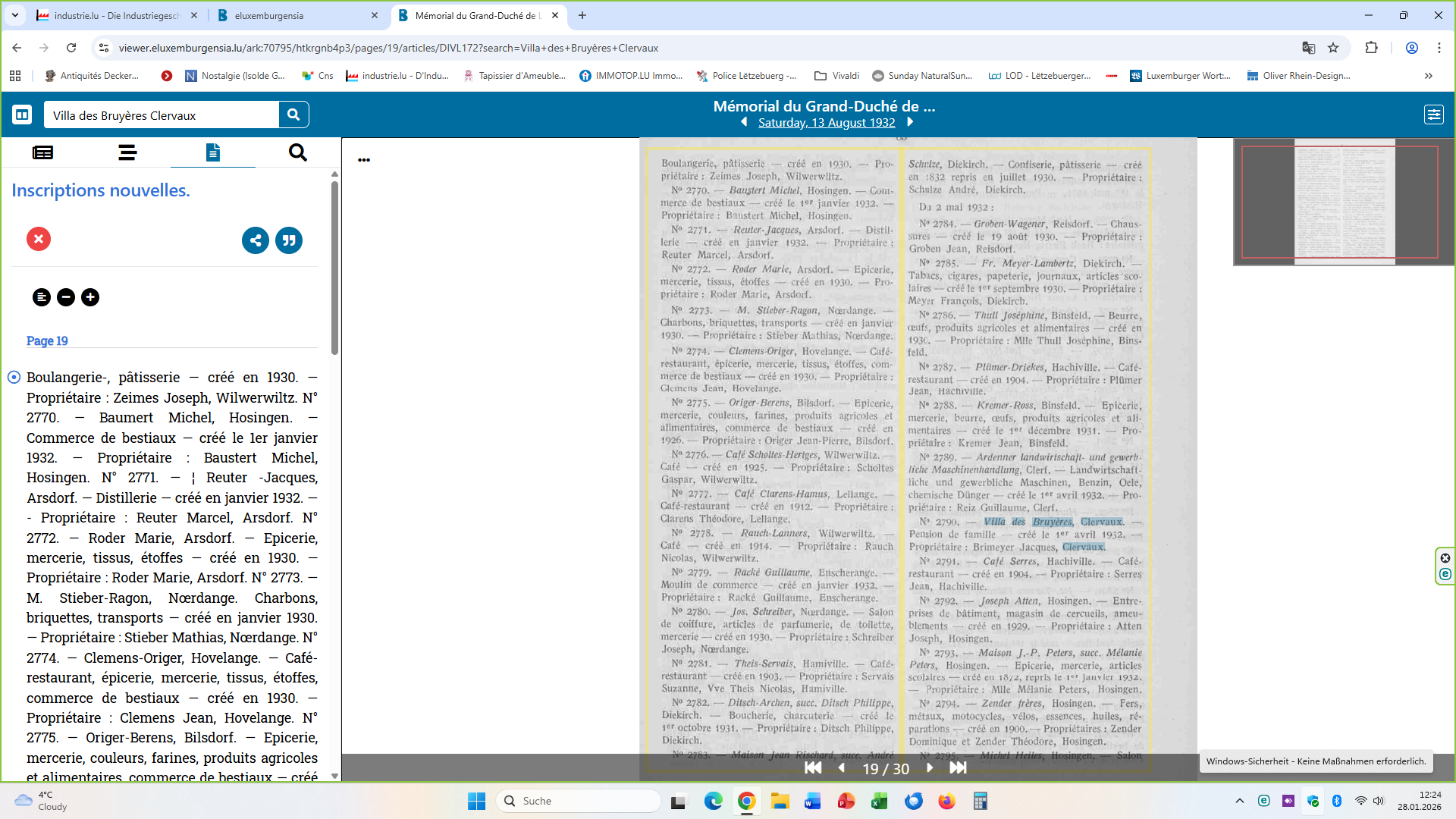The image size is (1456, 819).
Task: Click in the Villa des Bruyères search field
Action: (162, 115)
